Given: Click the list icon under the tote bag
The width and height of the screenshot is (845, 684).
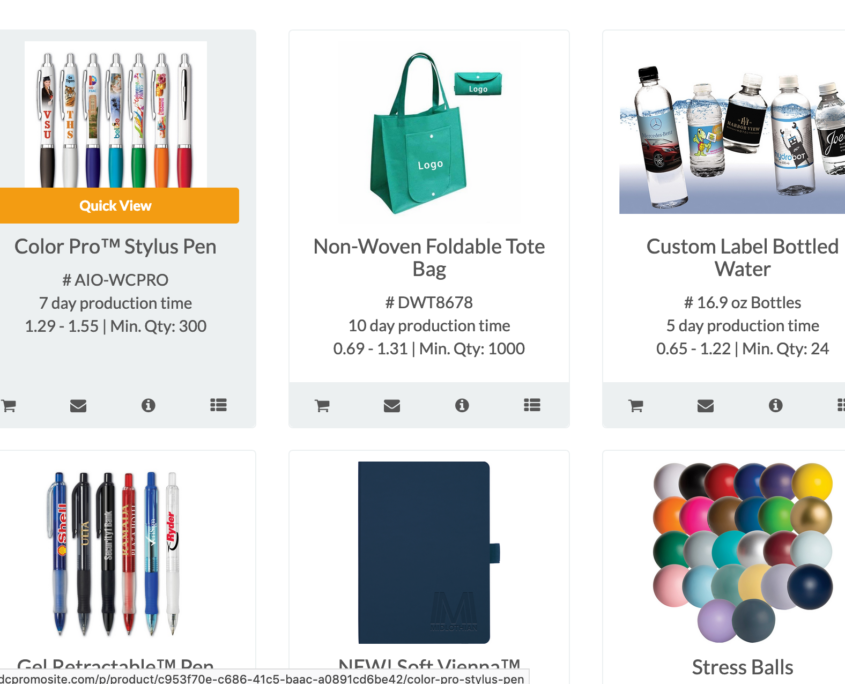Looking at the screenshot, I should click(531, 405).
